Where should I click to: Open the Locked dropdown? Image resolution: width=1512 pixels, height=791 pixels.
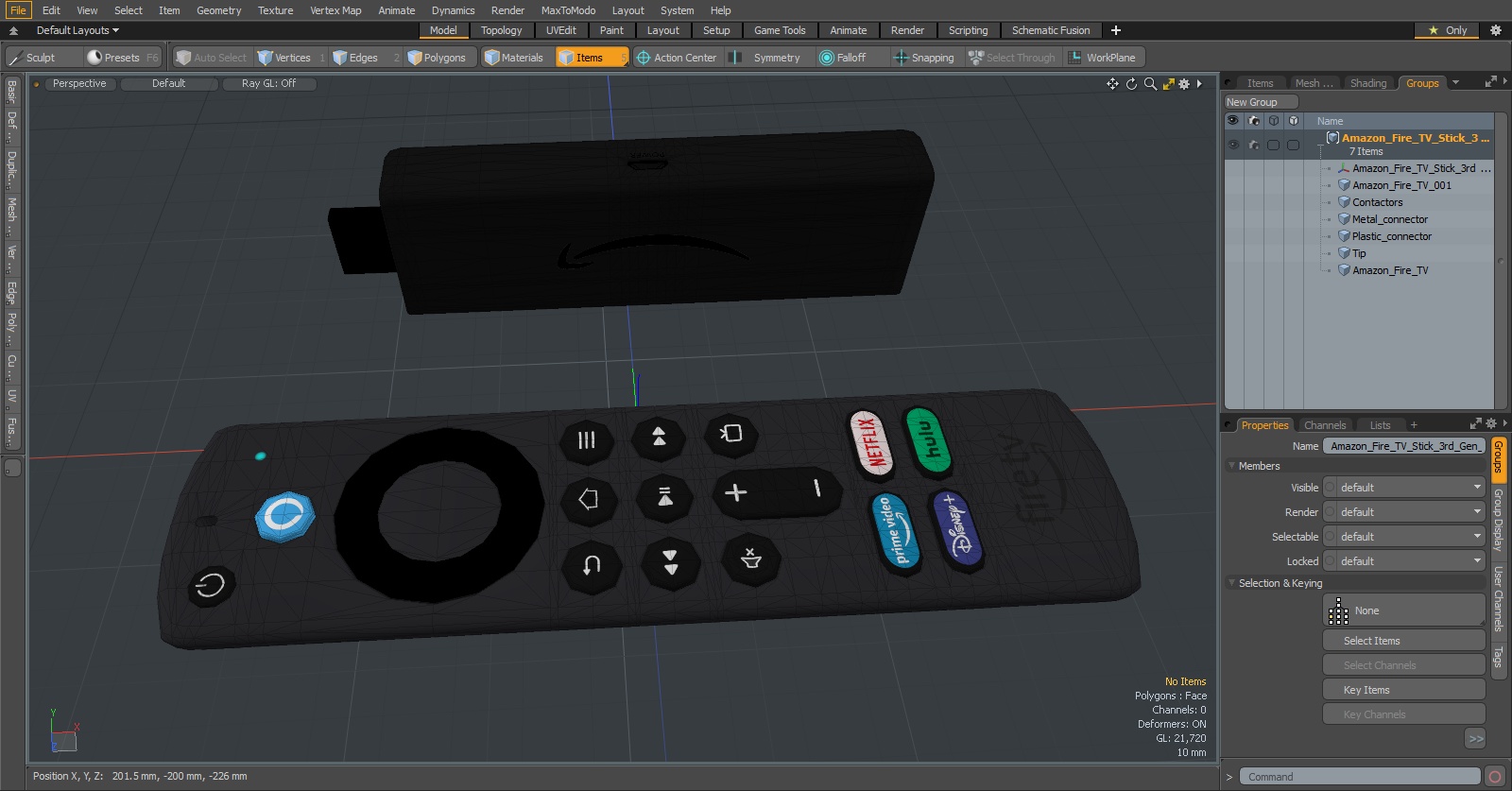tap(1404, 561)
